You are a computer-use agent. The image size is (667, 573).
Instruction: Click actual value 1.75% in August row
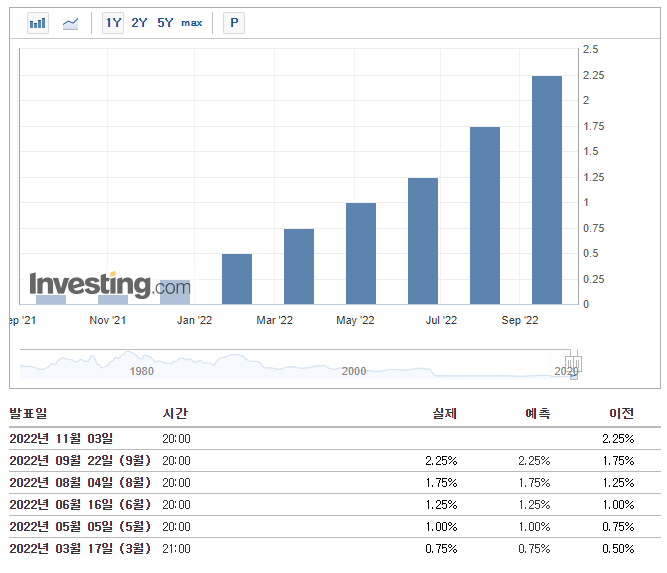[441, 483]
